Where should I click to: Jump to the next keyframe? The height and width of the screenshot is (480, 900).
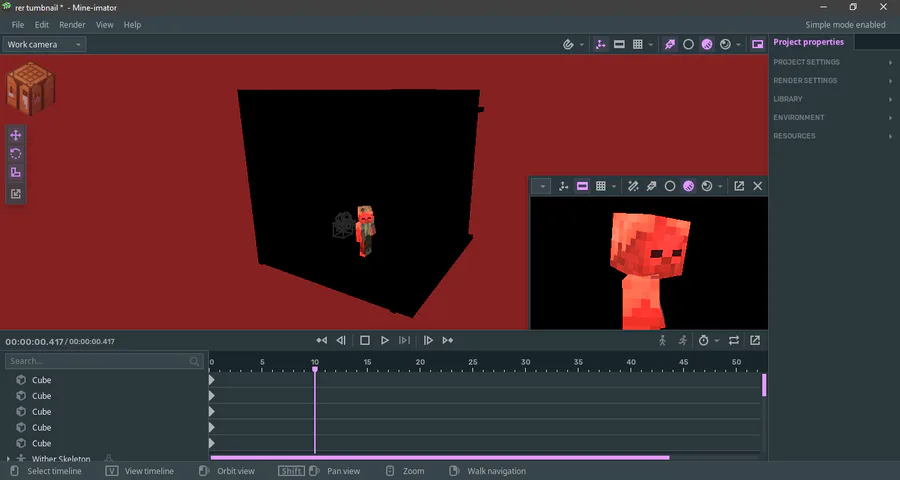click(448, 340)
